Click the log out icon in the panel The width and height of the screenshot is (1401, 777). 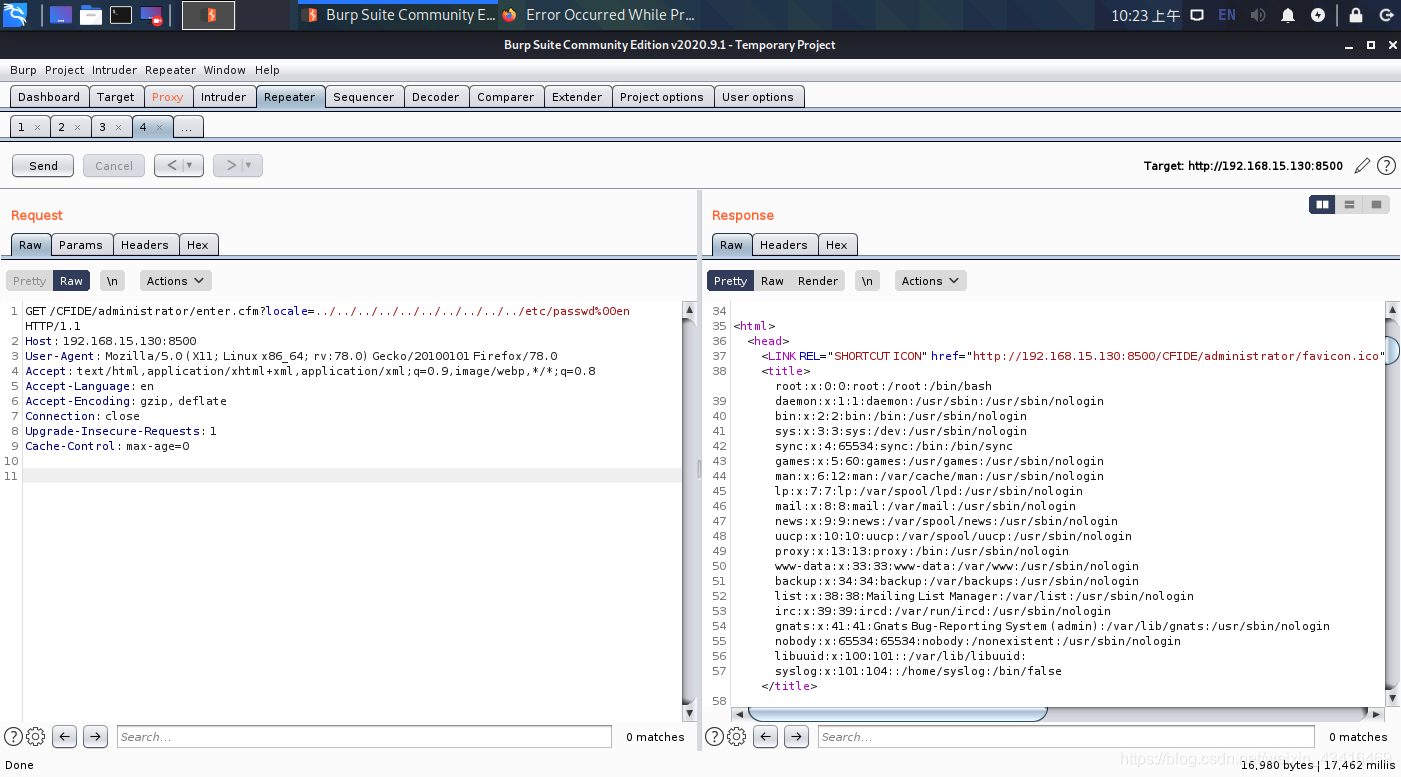coord(1386,15)
